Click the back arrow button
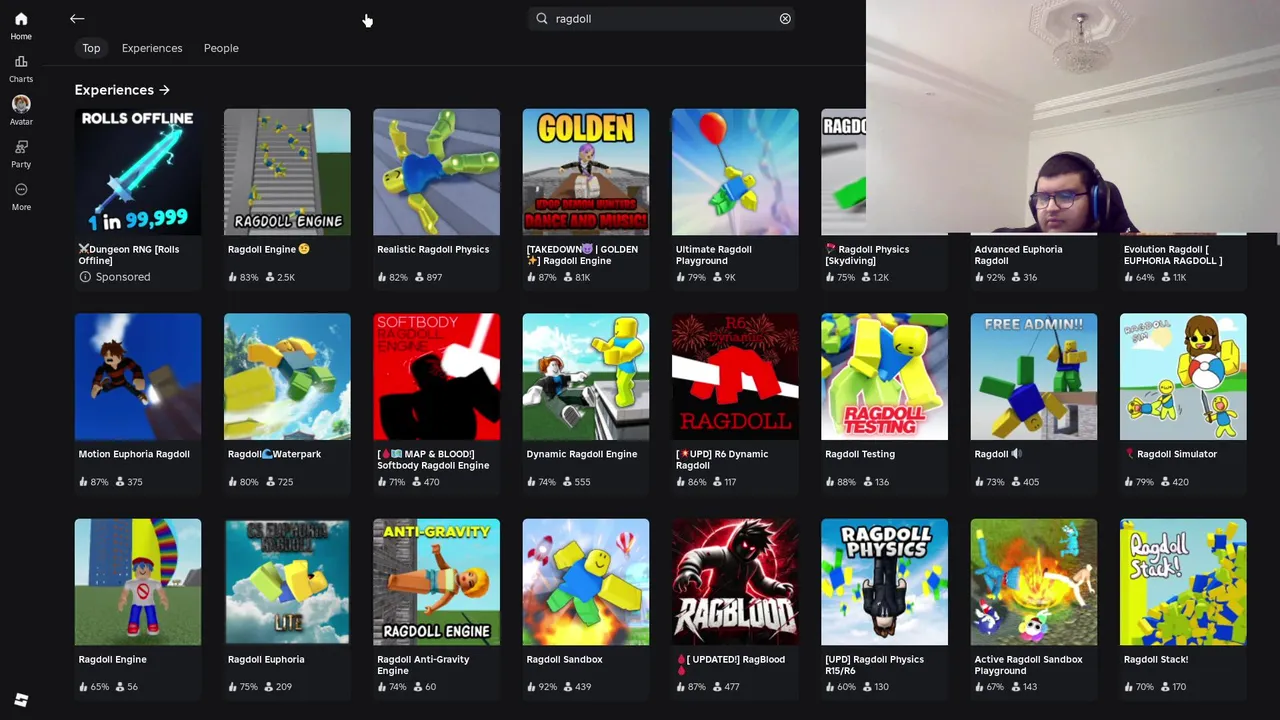The image size is (1280, 720). tap(77, 19)
